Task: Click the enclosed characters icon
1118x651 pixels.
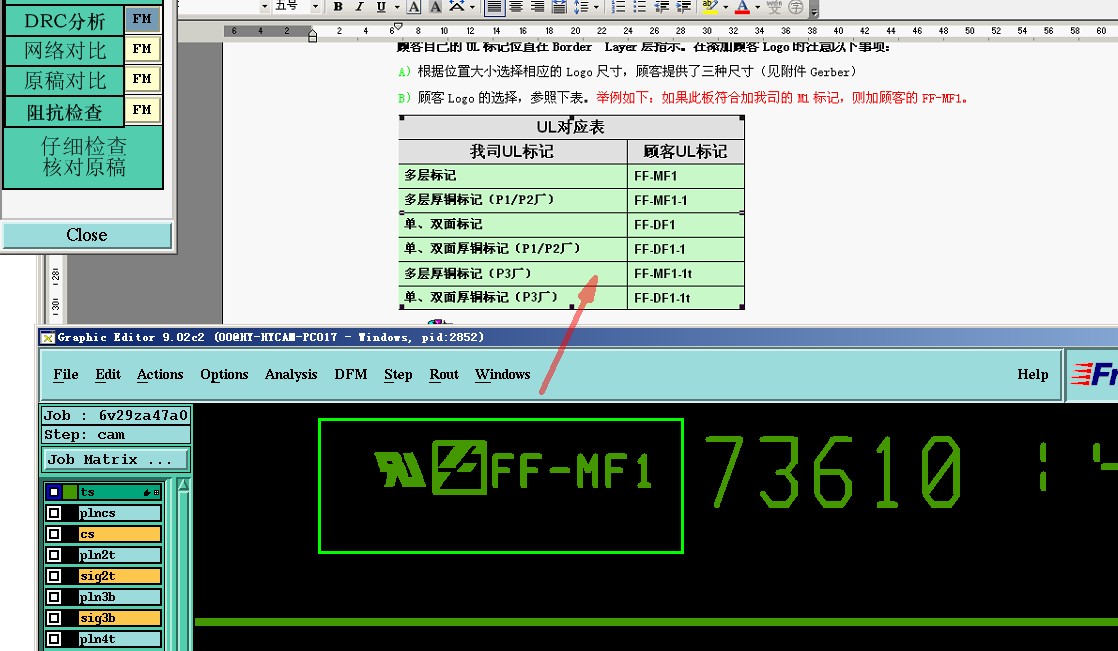Action: tap(796, 6)
